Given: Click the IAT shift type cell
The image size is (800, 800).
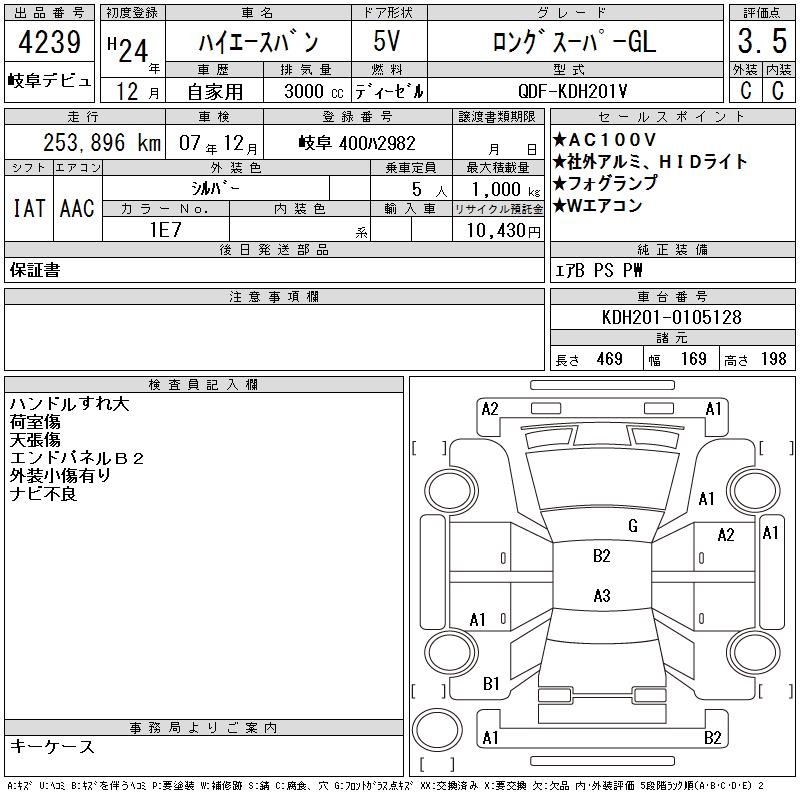Looking at the screenshot, I should click(29, 208).
